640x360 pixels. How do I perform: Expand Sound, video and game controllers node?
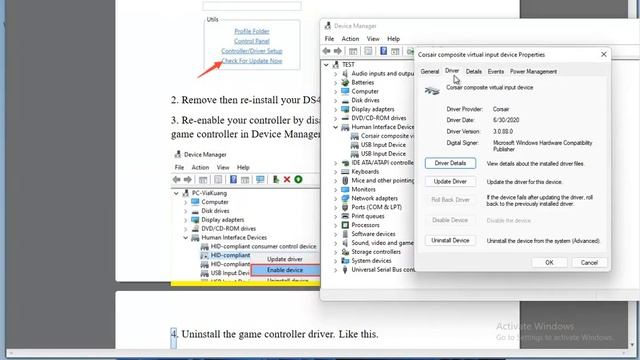[335, 243]
